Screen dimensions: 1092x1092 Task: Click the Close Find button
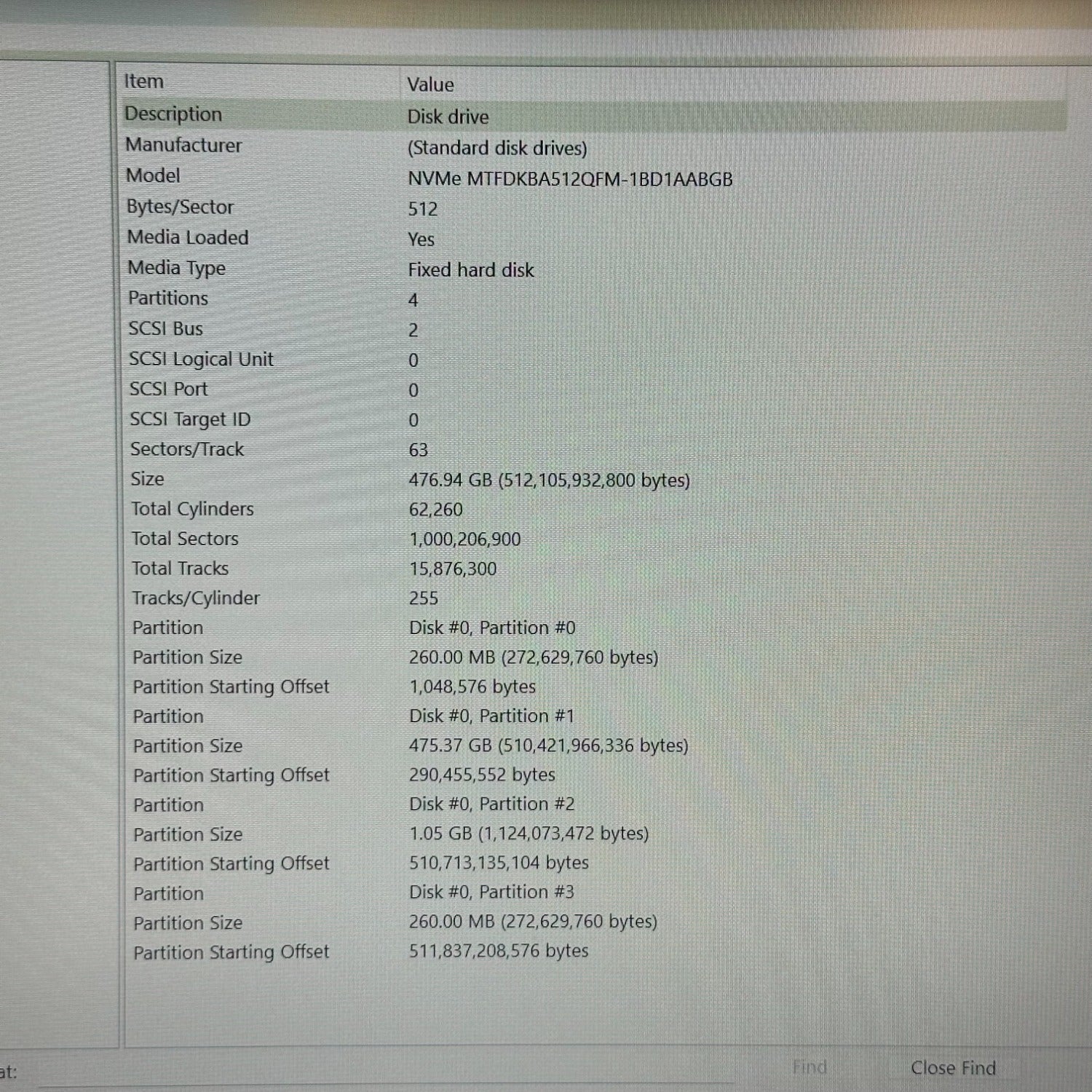[x=952, y=1068]
